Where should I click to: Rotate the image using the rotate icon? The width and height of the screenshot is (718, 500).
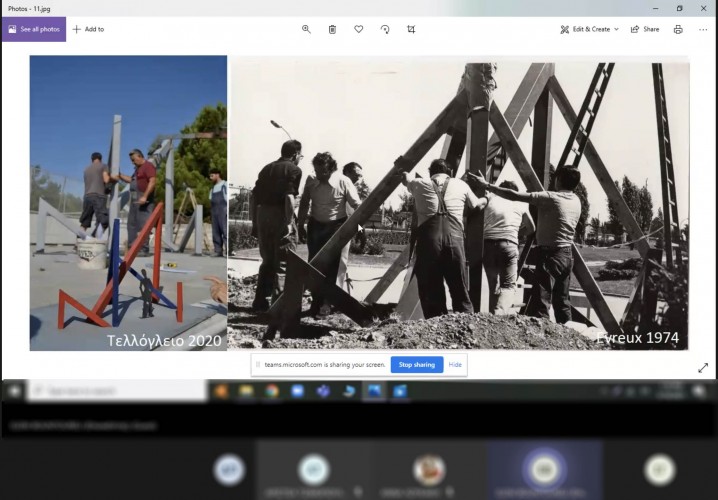pos(385,29)
